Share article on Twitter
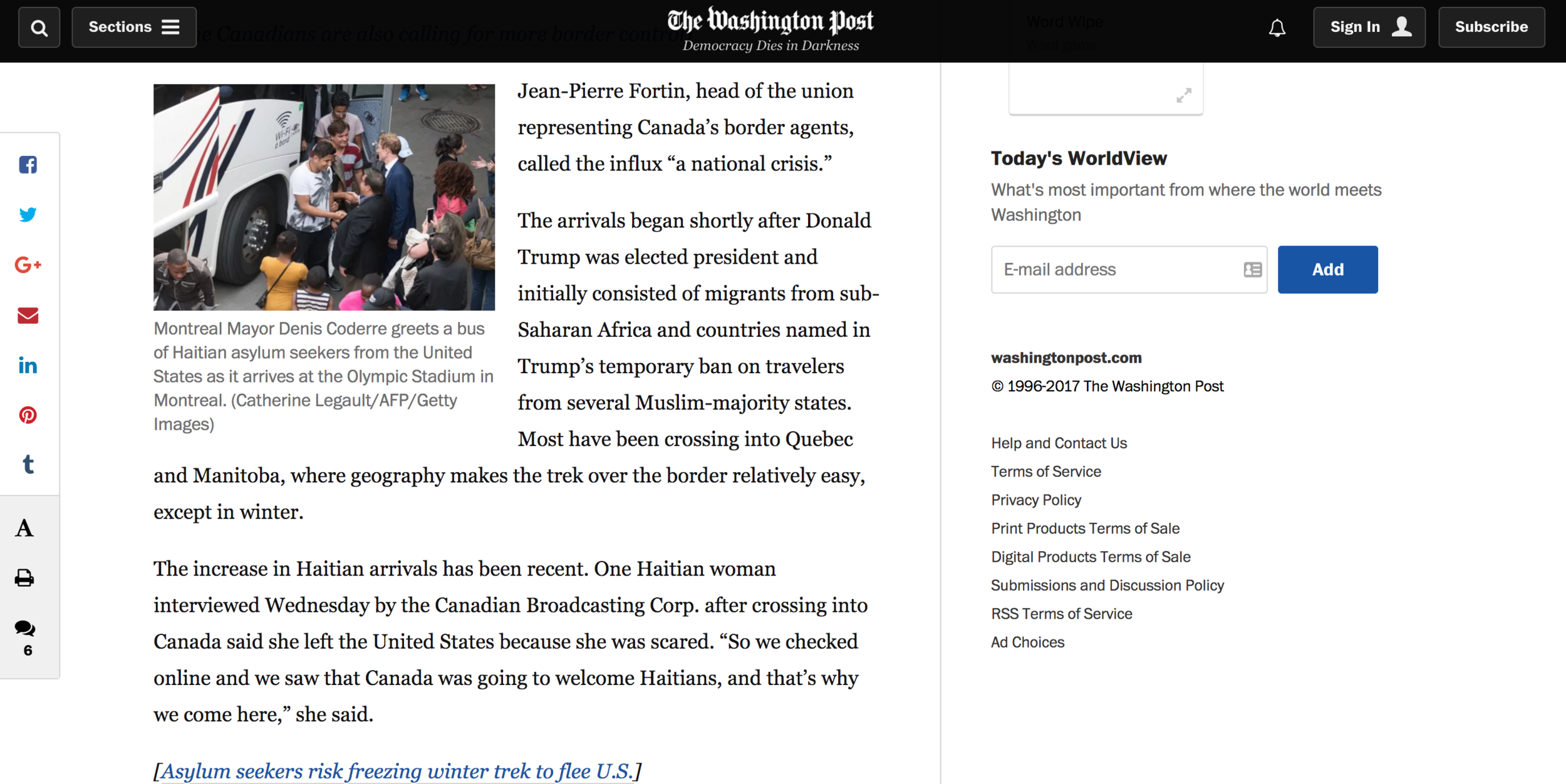Image resolution: width=1566 pixels, height=784 pixels. point(28,215)
